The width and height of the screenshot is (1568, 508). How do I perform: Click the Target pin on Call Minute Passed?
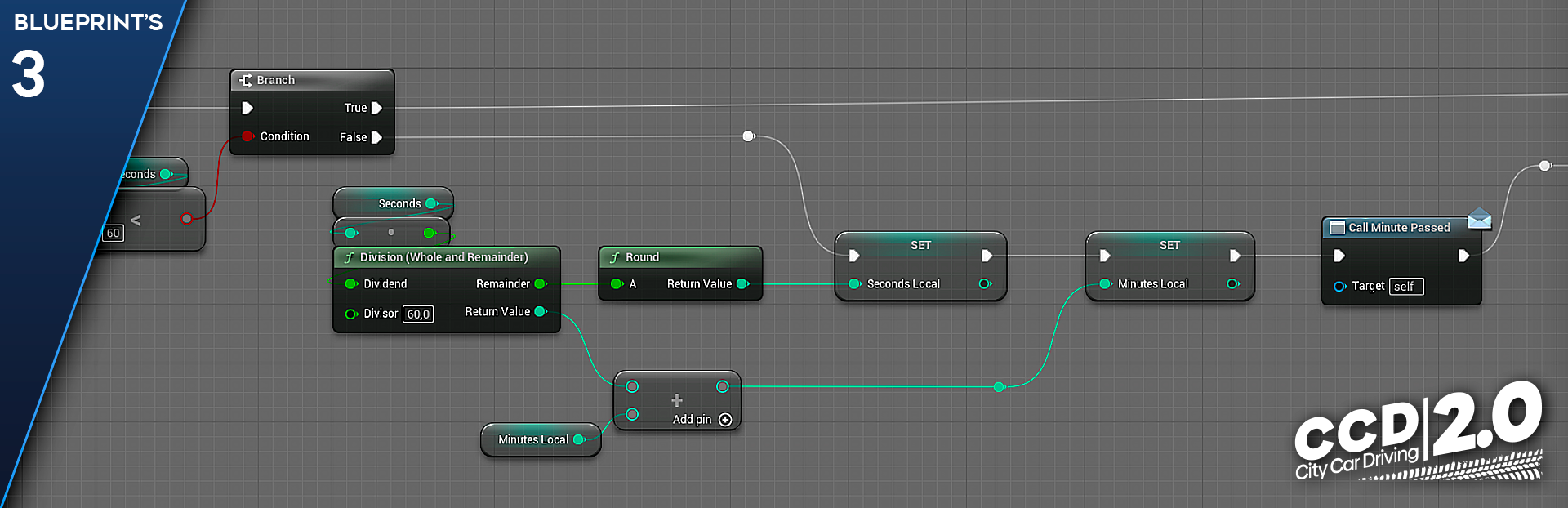(1339, 287)
